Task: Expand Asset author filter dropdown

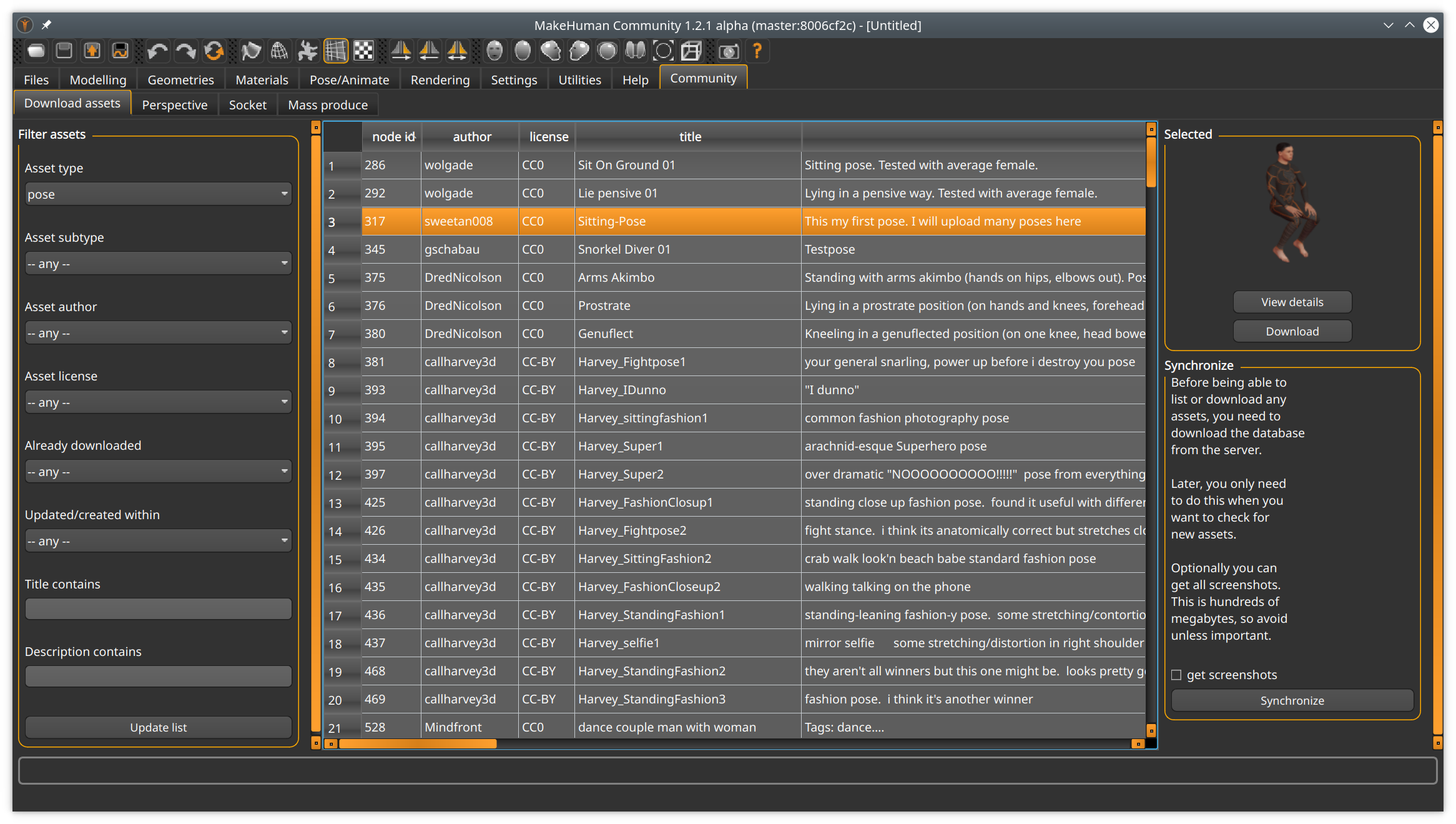Action: click(157, 332)
